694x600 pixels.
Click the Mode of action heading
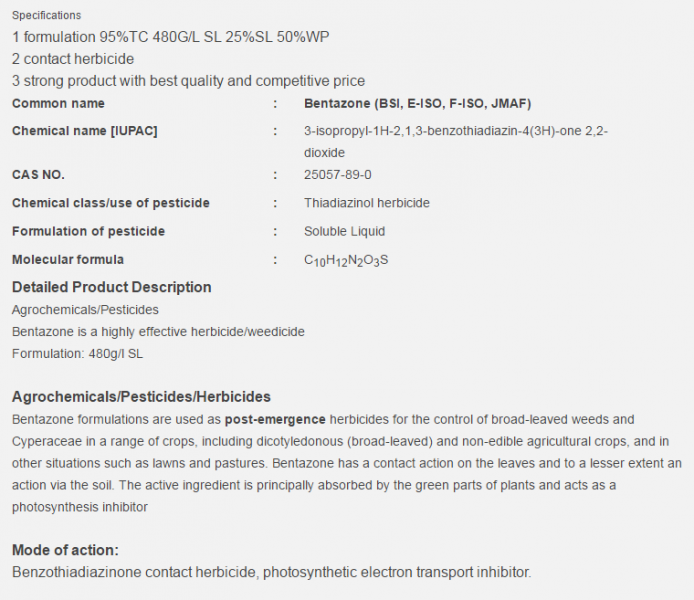[66, 550]
